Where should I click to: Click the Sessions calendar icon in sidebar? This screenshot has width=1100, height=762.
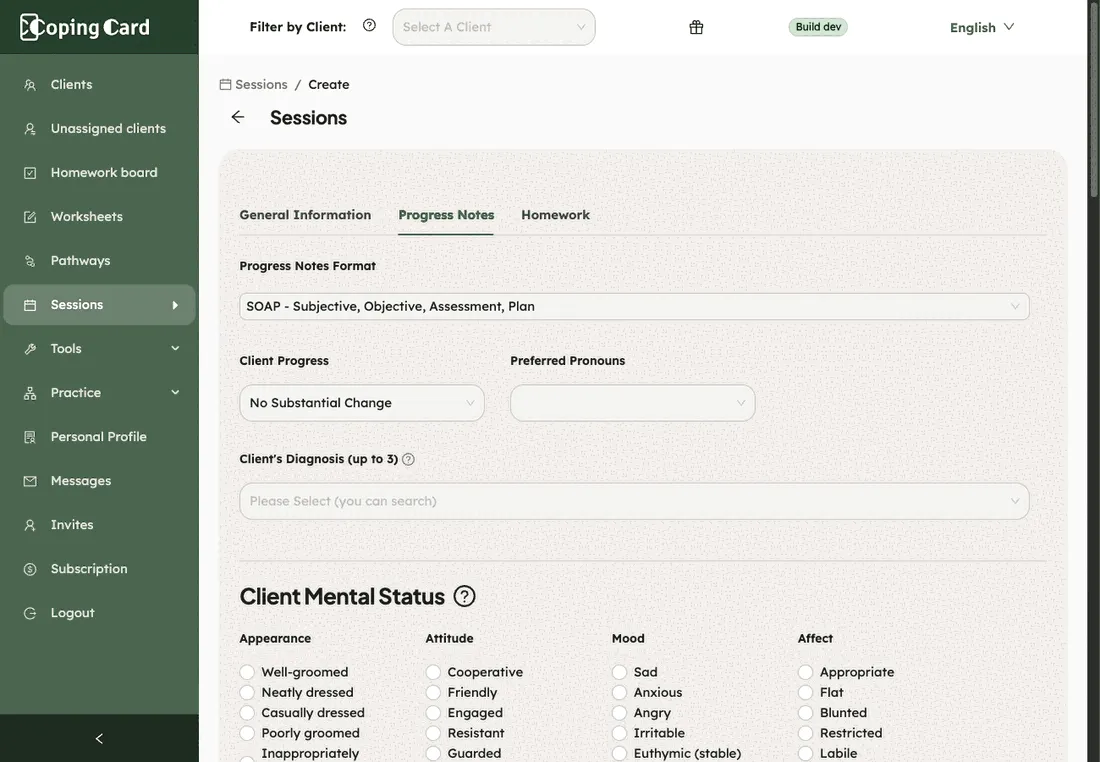pyautogui.click(x=29, y=305)
